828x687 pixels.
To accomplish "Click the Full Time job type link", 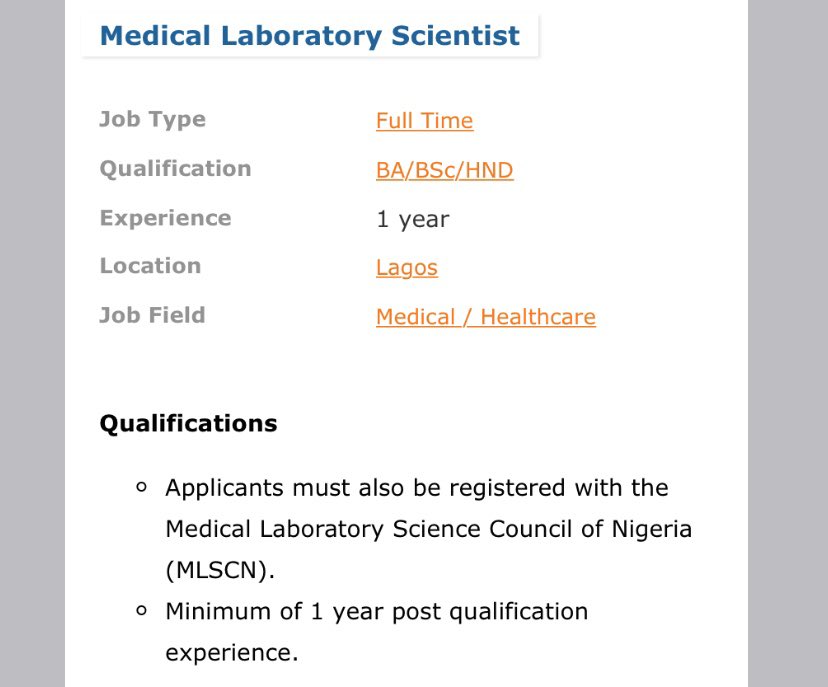I will 425,121.
